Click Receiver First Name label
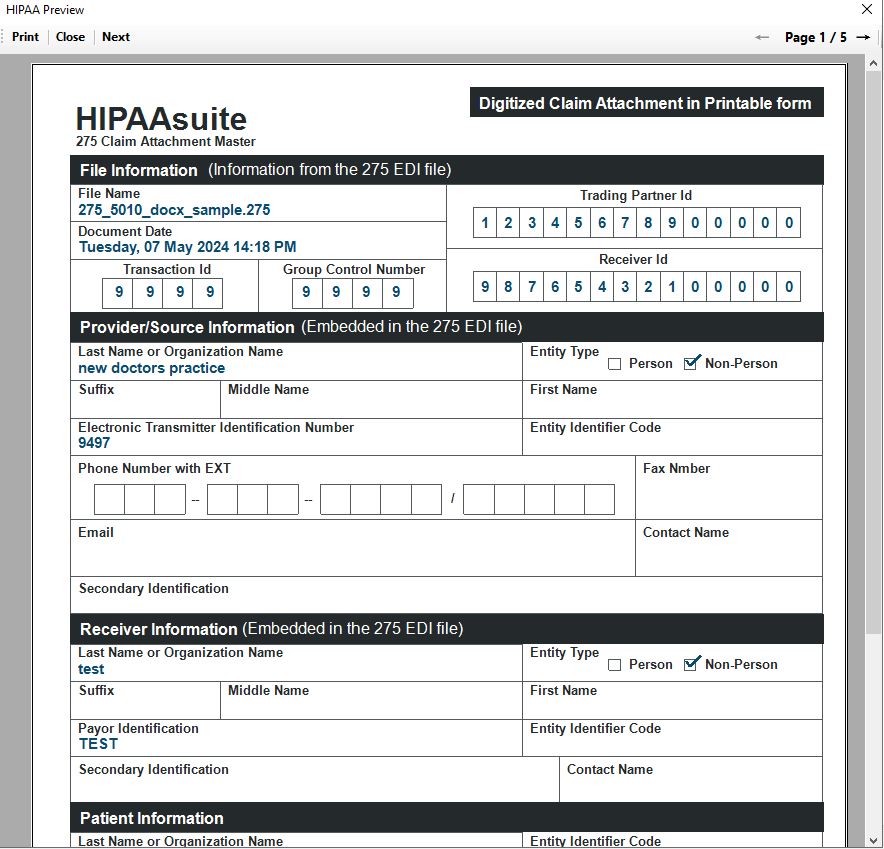This screenshot has width=884, height=849. click(563, 691)
